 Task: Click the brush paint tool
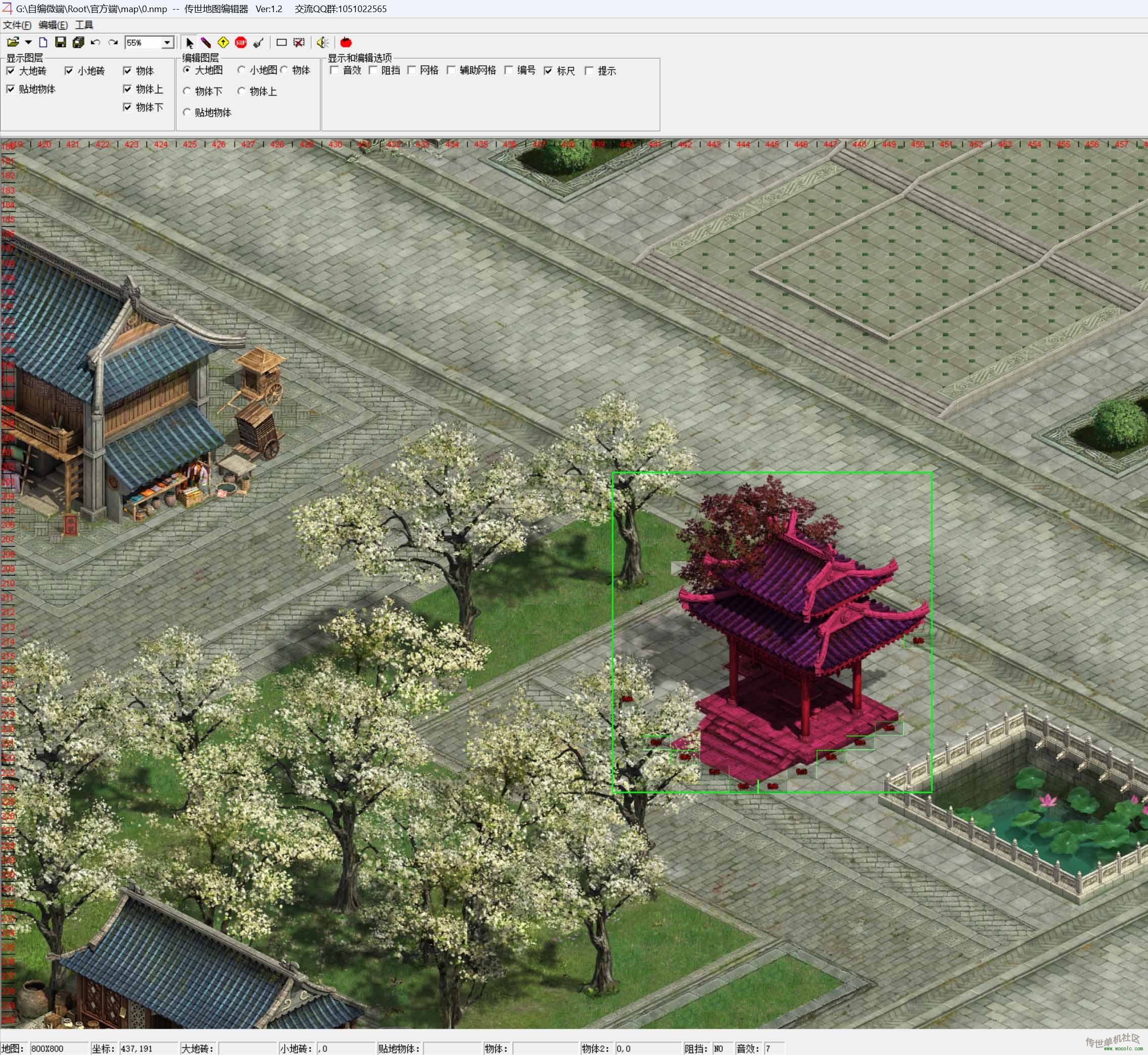258,42
